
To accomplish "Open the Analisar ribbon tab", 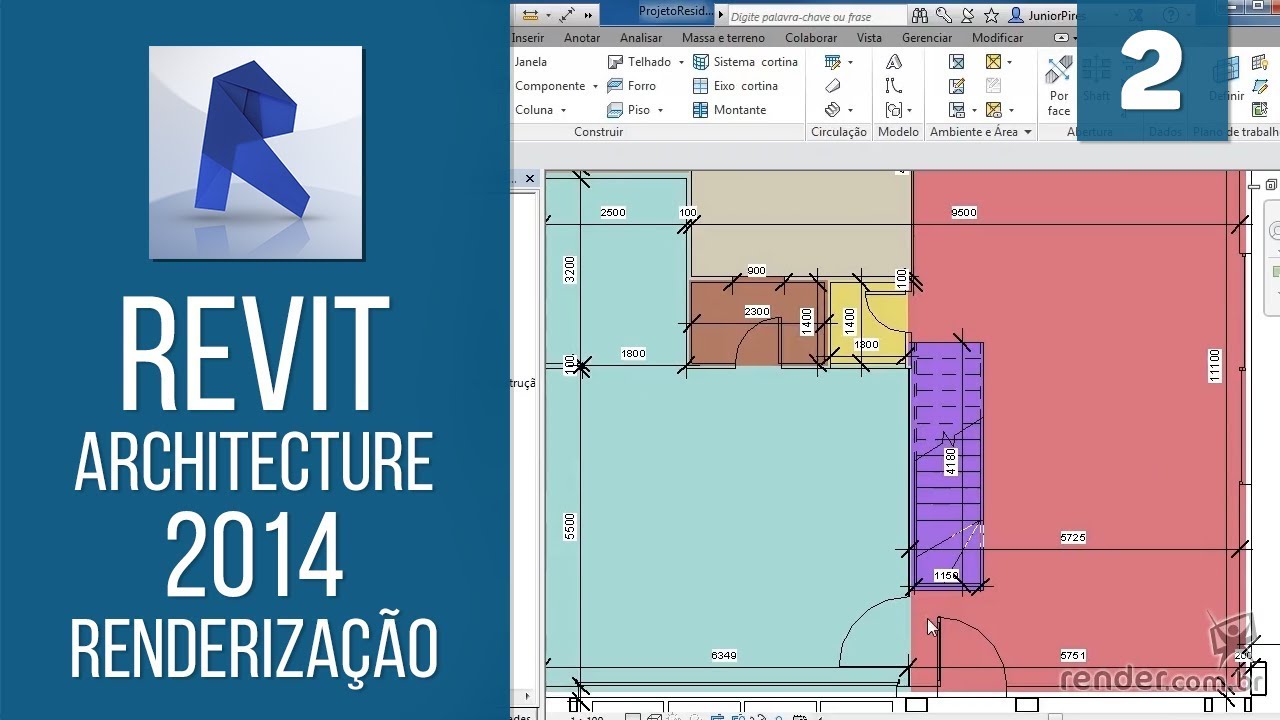I will click(x=641, y=38).
